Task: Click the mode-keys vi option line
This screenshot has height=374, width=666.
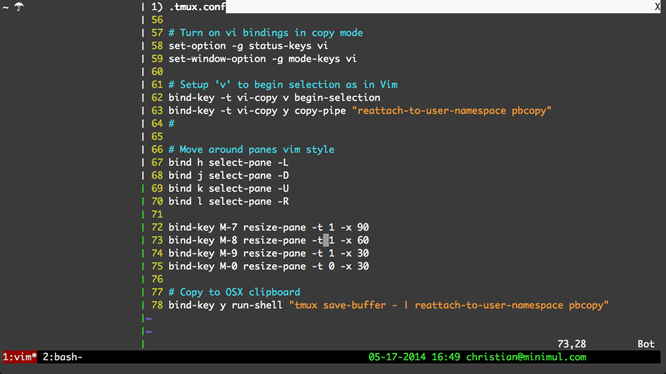Action: 262,59
